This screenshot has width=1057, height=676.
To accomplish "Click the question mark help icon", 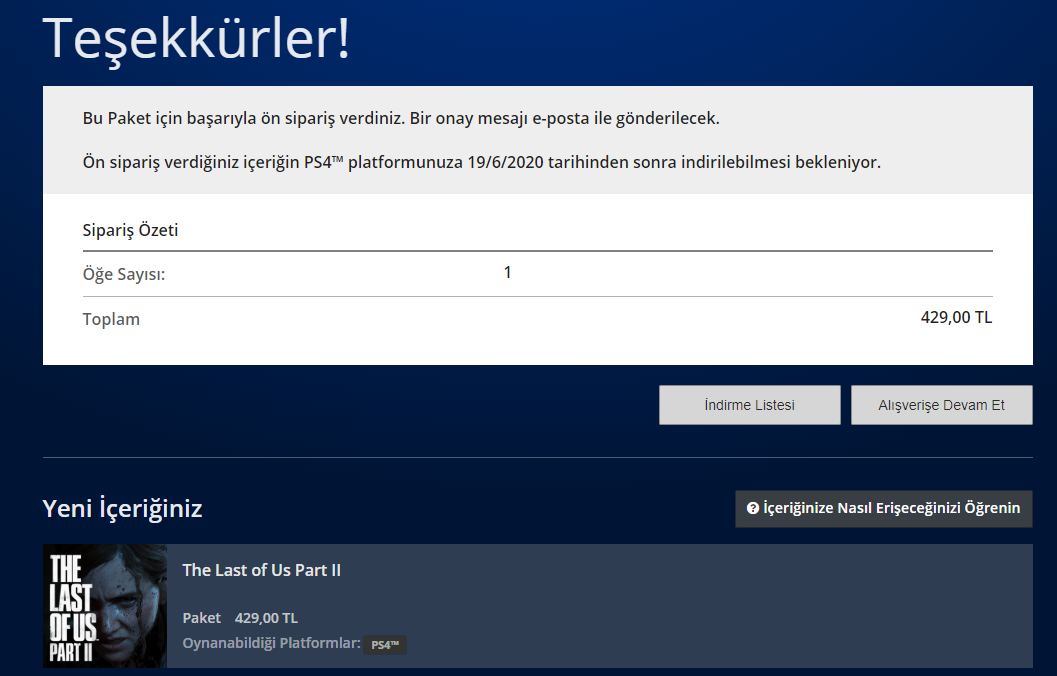I will click(x=753, y=508).
